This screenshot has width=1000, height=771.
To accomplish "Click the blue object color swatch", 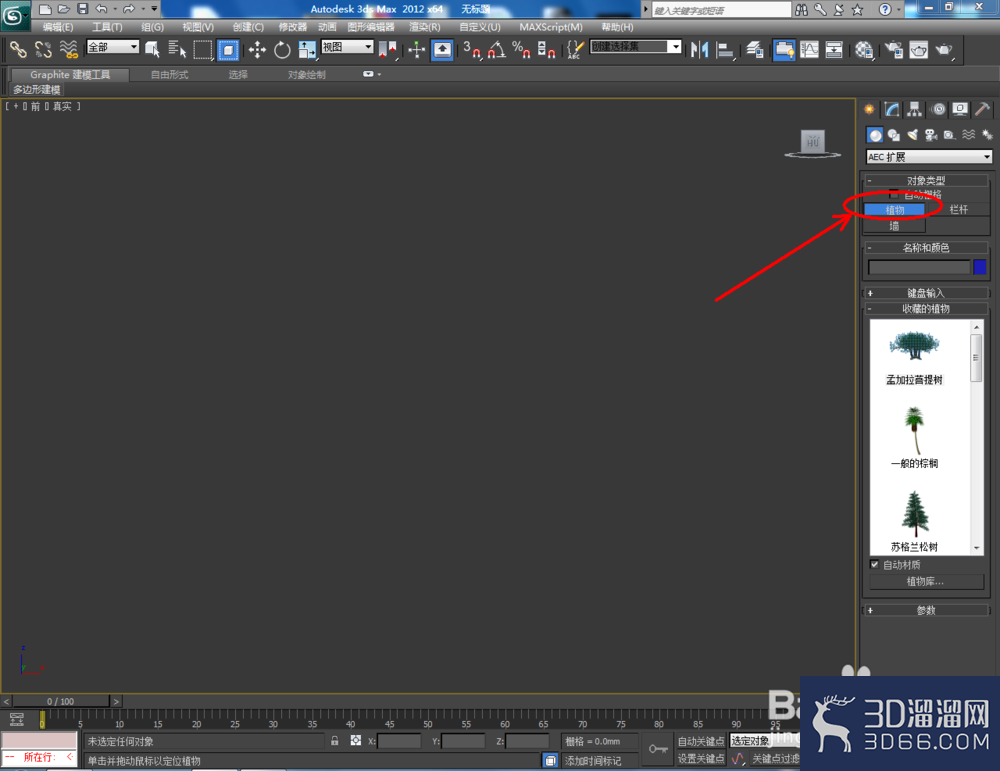I will coord(980,267).
